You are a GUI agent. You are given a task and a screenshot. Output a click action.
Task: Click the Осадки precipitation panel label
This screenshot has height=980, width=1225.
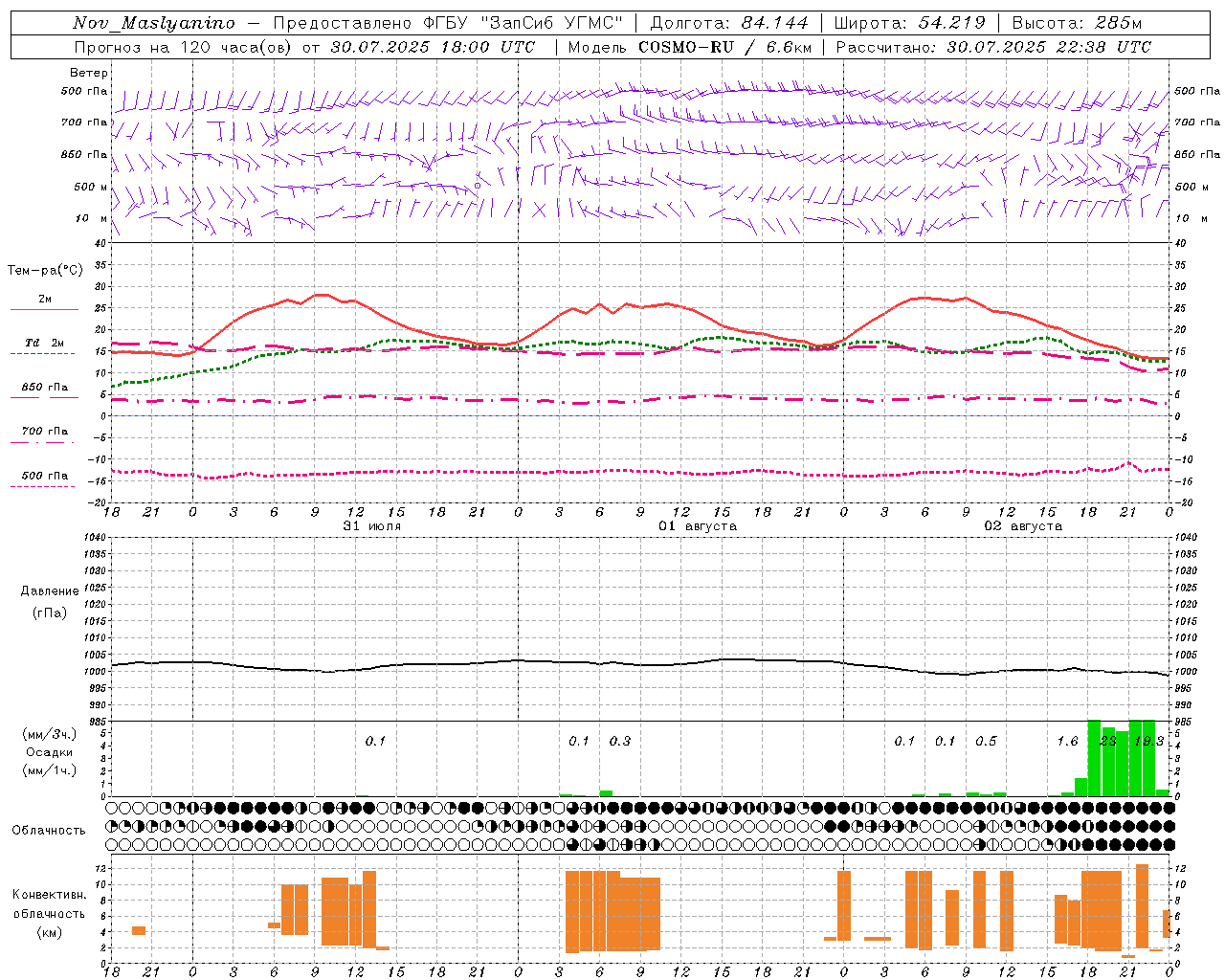(50, 752)
